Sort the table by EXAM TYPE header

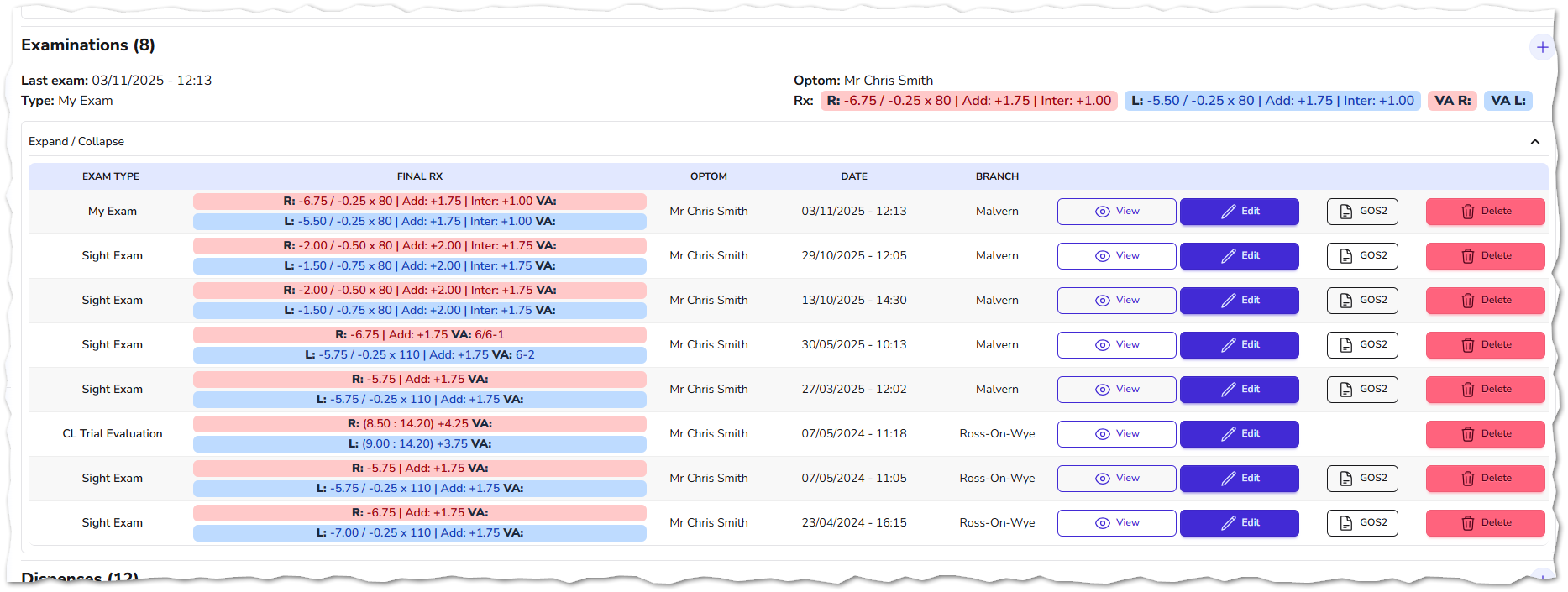click(x=111, y=176)
